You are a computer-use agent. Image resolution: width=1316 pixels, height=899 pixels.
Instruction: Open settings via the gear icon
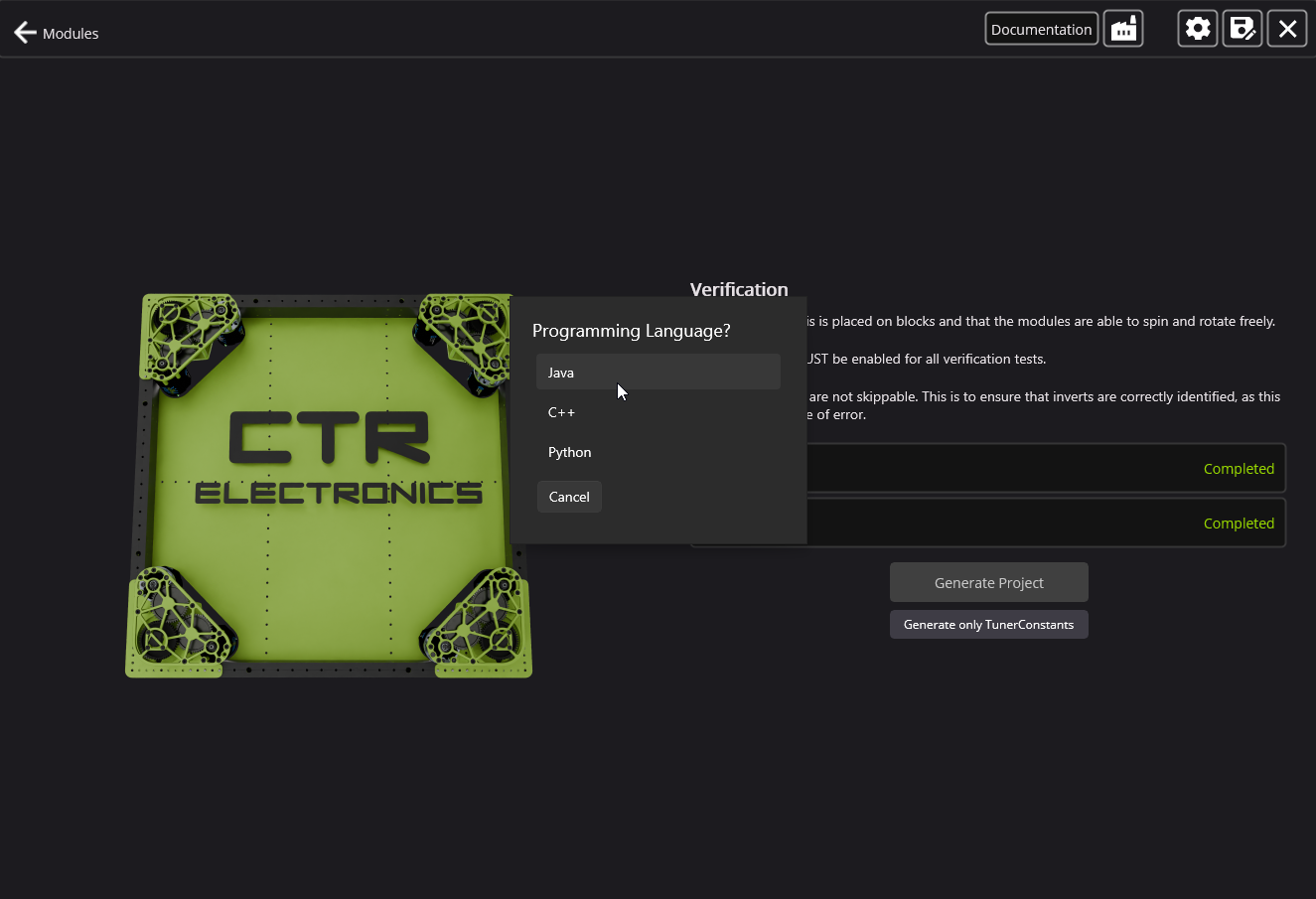[1198, 29]
